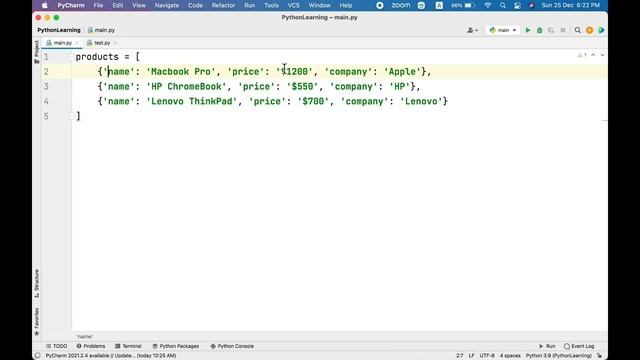Open the JetBrains Space icon at the toolbar's right end

click(x=601, y=30)
